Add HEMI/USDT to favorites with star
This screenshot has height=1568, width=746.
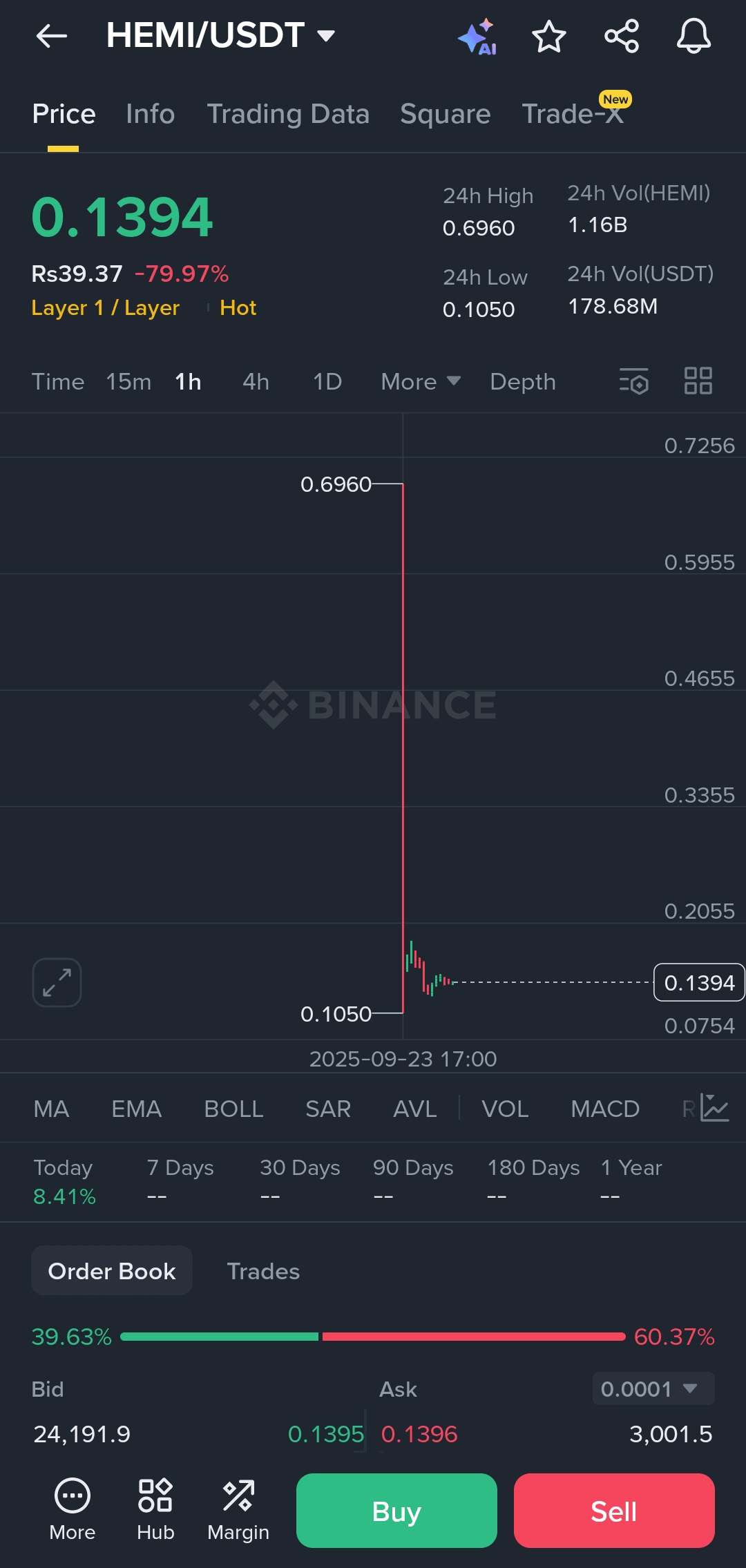[549, 37]
